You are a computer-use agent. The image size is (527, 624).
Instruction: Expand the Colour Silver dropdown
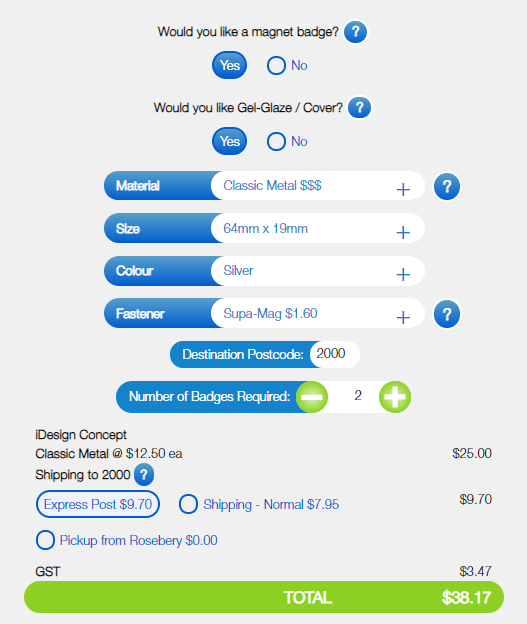[x=318, y=271]
